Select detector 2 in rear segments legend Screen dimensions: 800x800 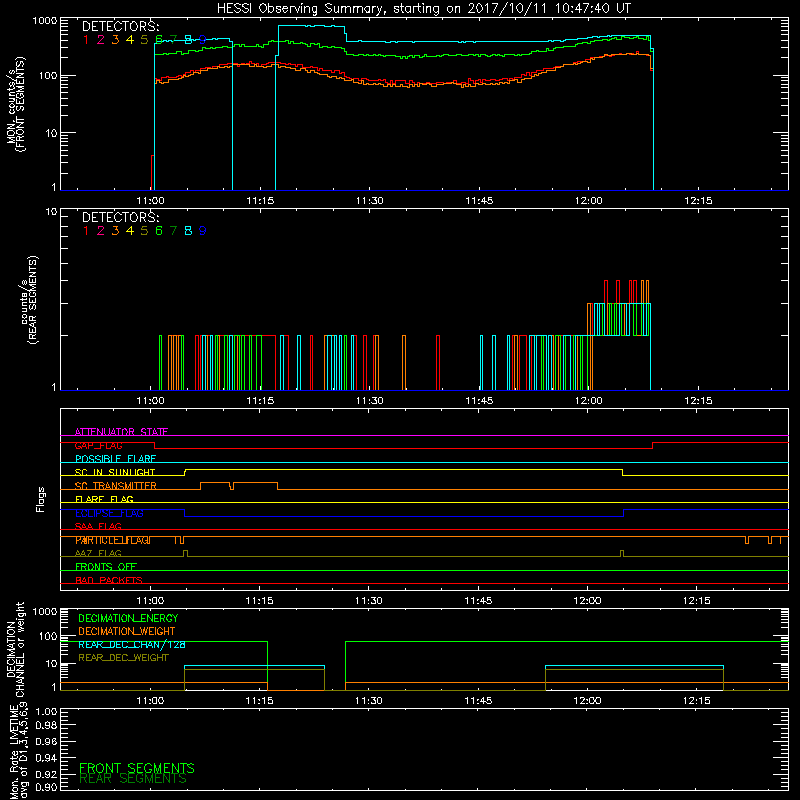pos(101,231)
